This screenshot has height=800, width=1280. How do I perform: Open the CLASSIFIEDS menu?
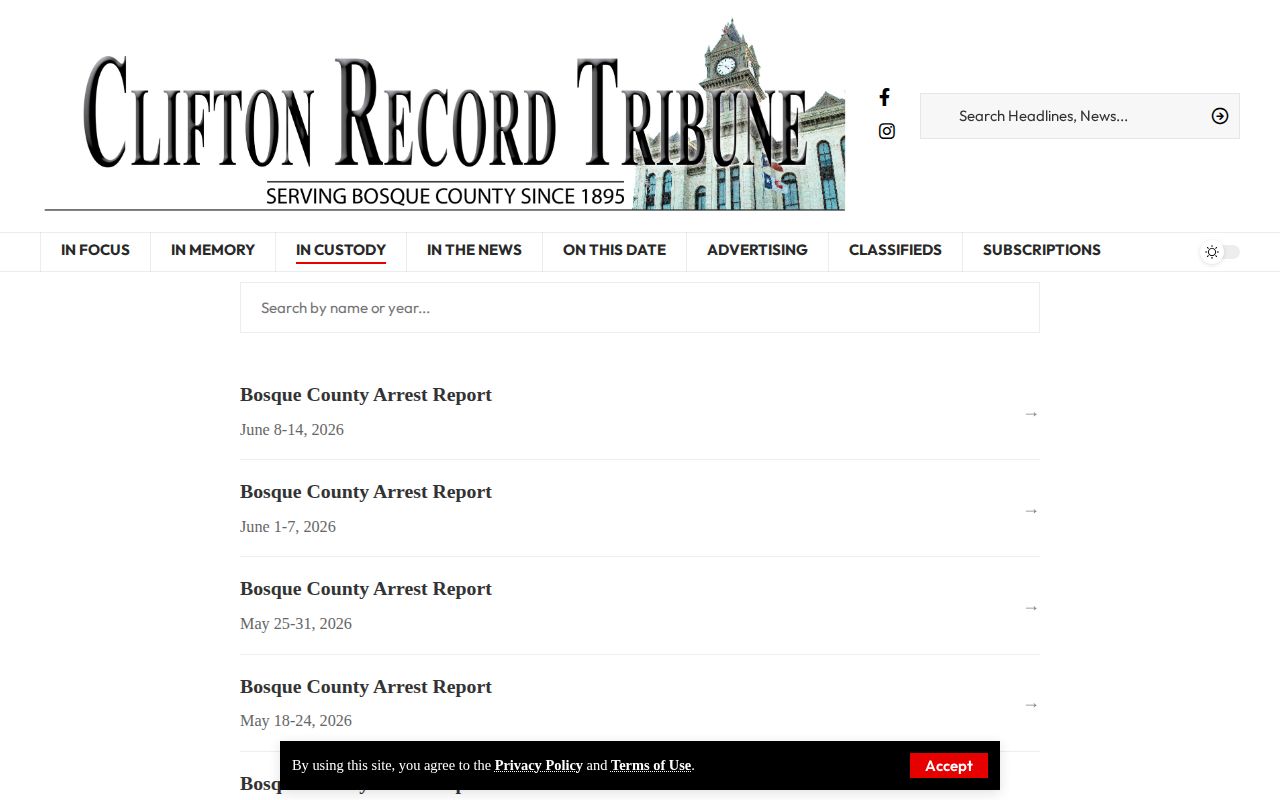pos(895,250)
